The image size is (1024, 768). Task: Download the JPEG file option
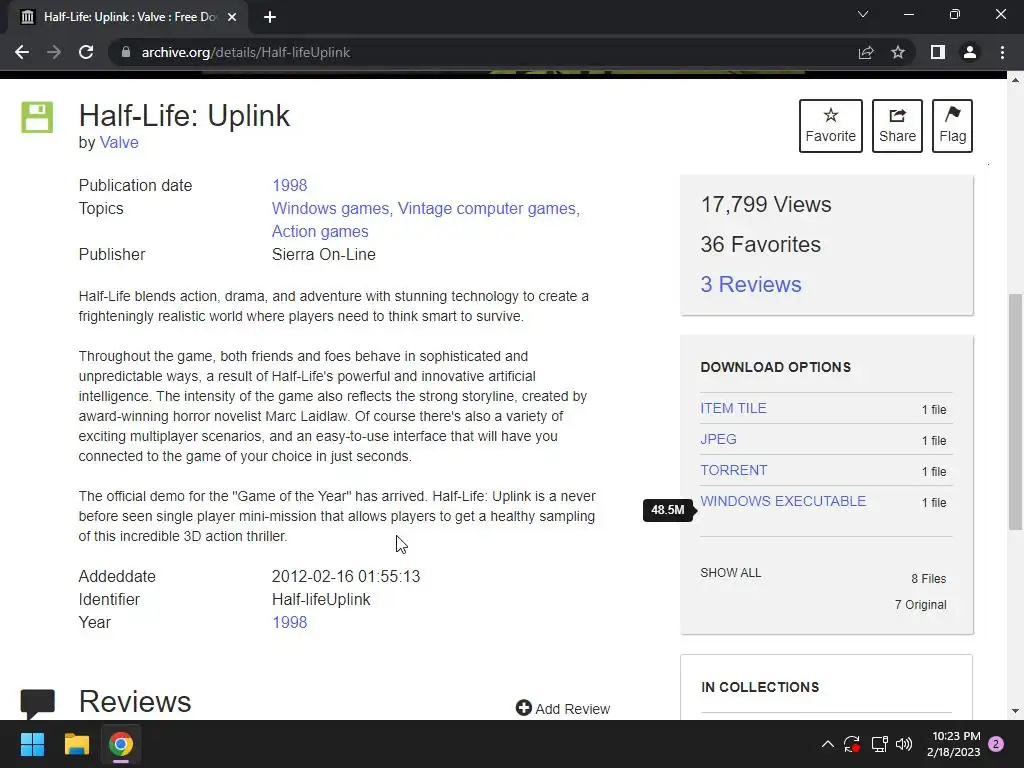pos(718,440)
